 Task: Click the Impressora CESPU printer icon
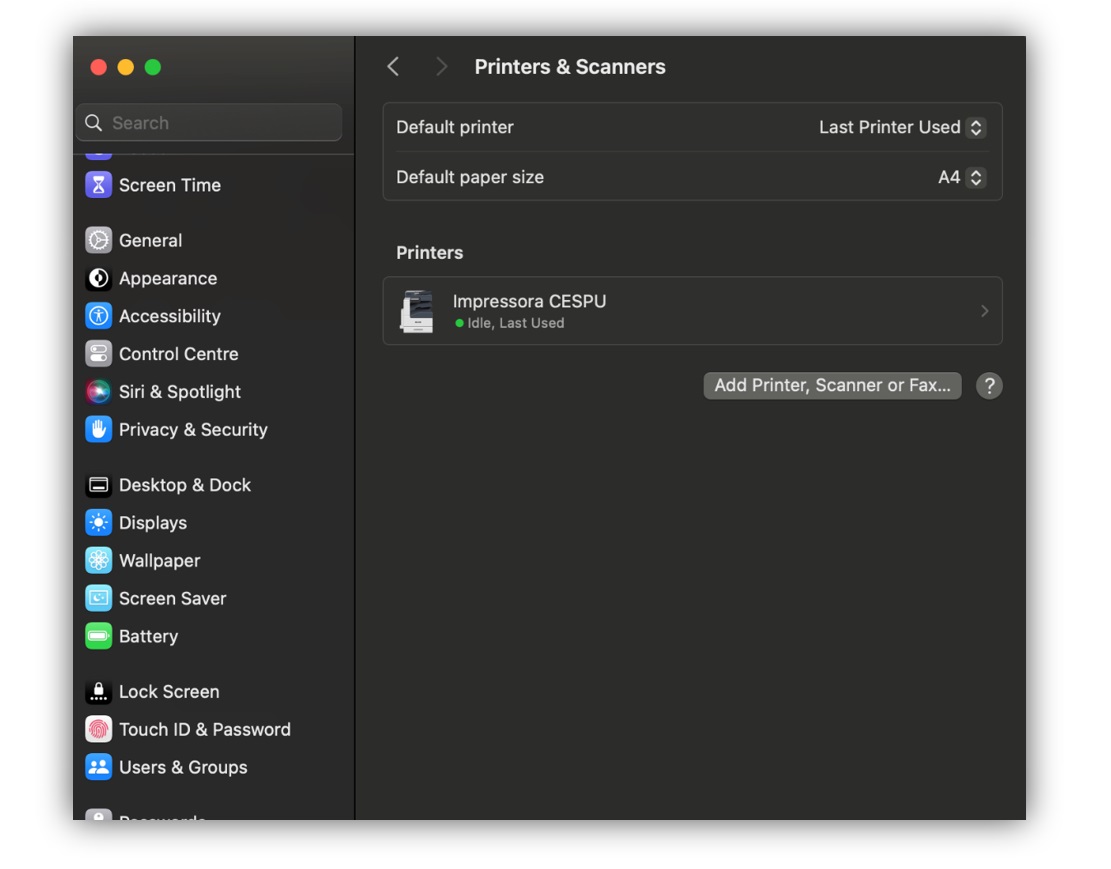click(x=417, y=311)
